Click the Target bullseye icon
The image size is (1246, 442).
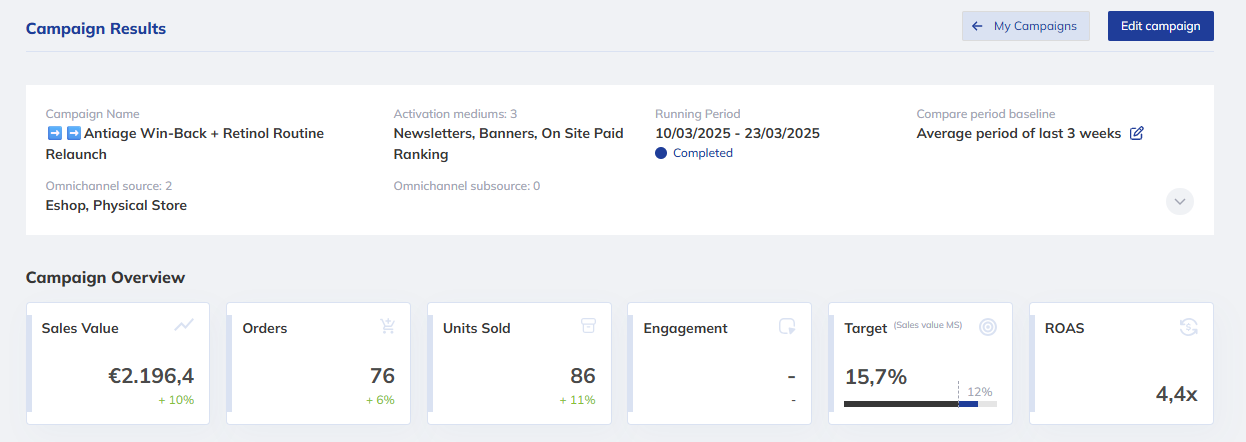pos(988,327)
